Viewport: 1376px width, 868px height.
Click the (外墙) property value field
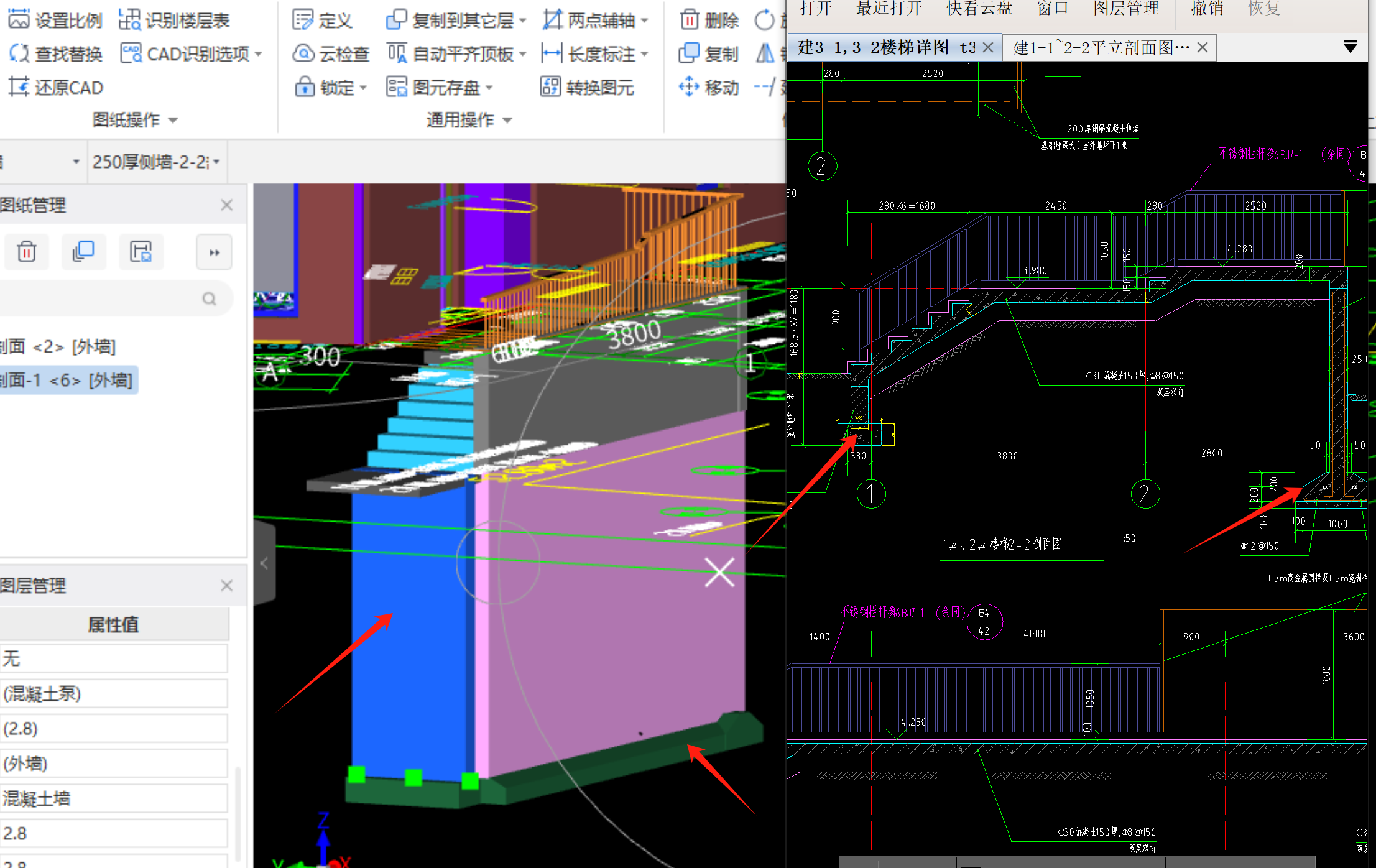coord(114,764)
